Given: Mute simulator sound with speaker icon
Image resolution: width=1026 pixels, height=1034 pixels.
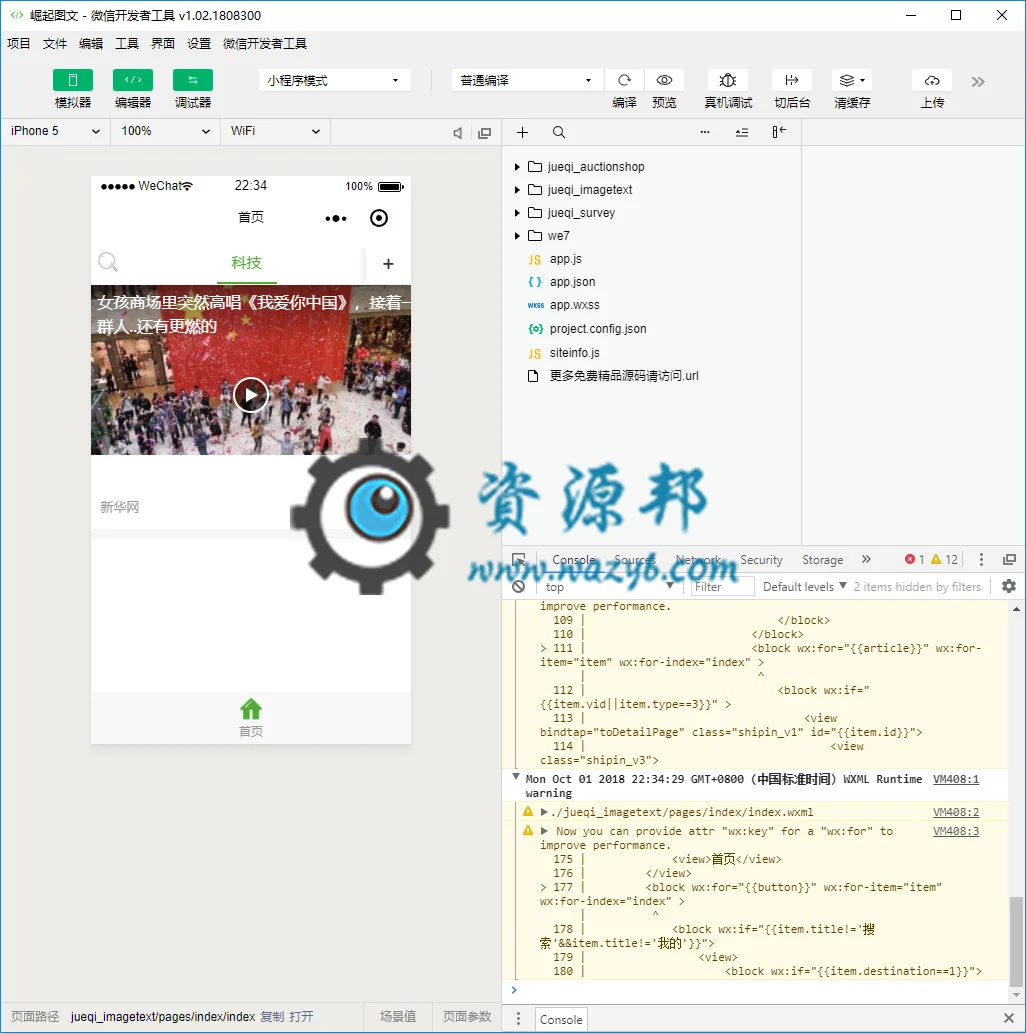Looking at the screenshot, I should pos(458,133).
